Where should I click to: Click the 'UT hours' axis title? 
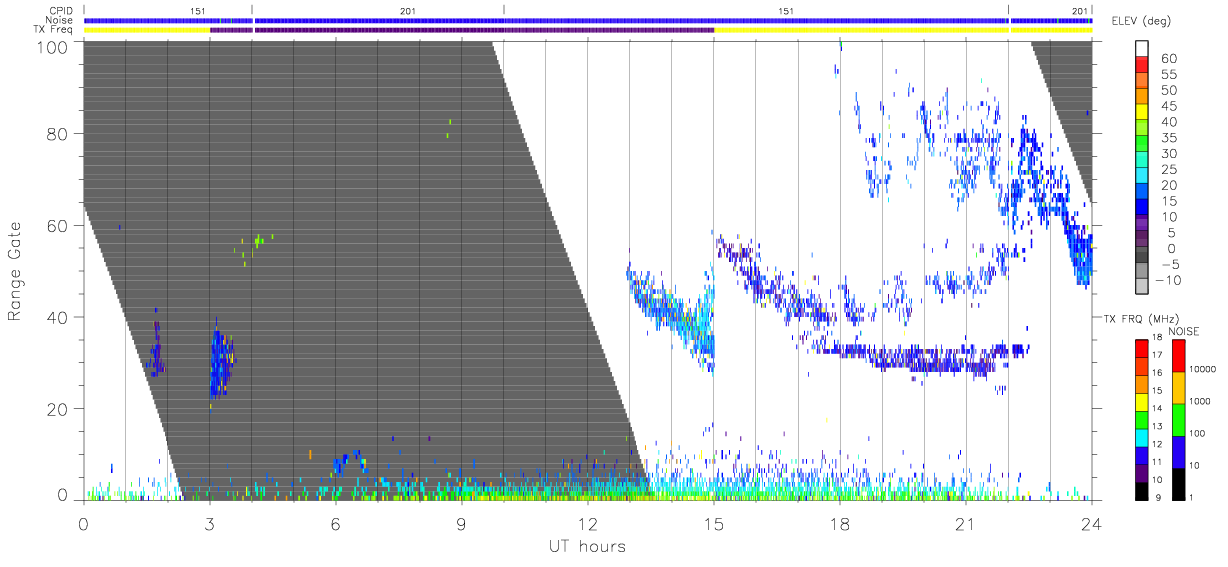tap(587, 546)
